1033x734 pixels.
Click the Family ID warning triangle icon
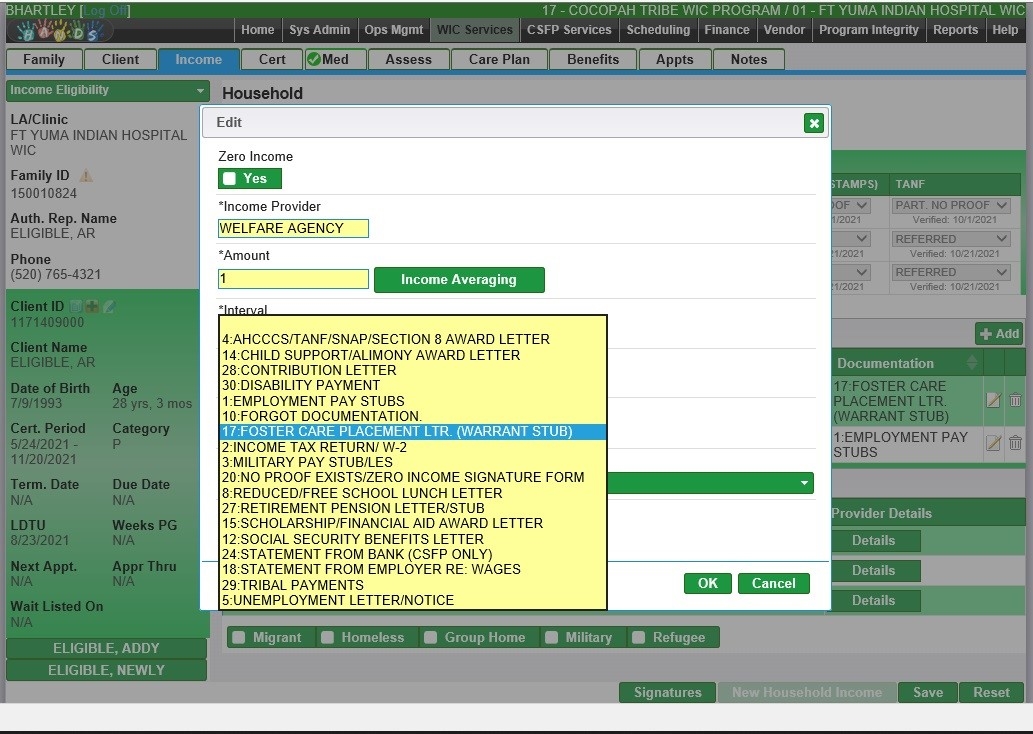(86, 176)
